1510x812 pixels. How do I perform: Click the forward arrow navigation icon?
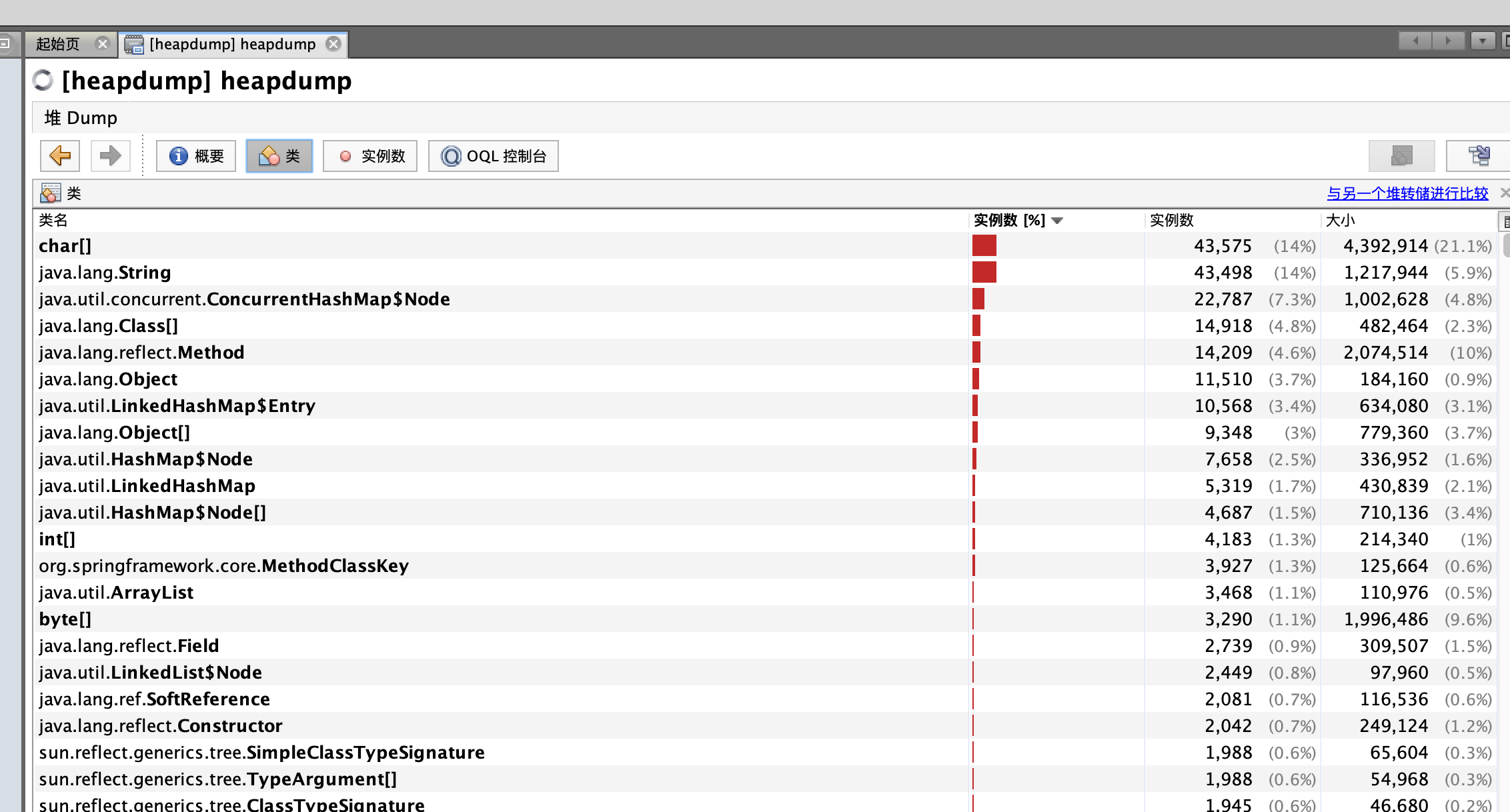(110, 156)
